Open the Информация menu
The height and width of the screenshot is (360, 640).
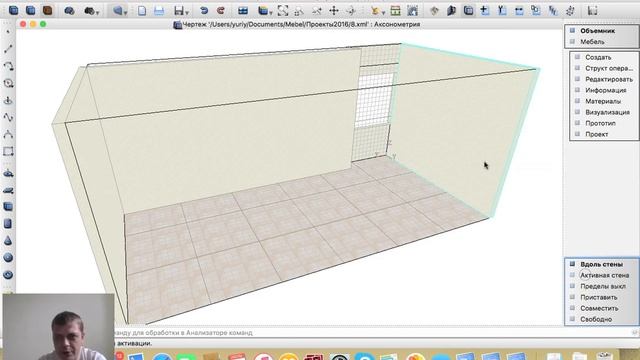605,90
